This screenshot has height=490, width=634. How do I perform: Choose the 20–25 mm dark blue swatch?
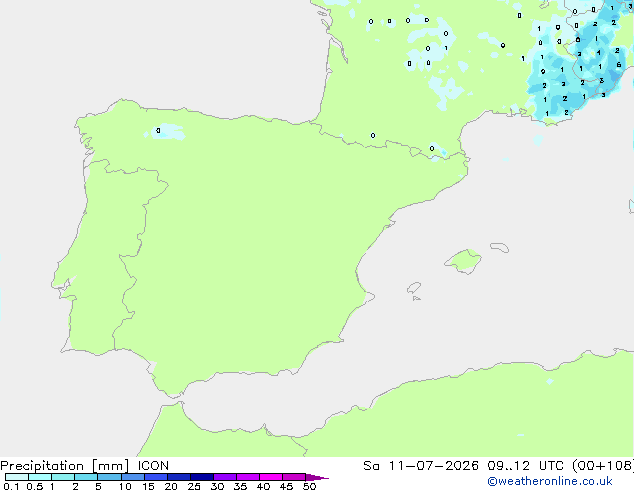click(x=179, y=477)
